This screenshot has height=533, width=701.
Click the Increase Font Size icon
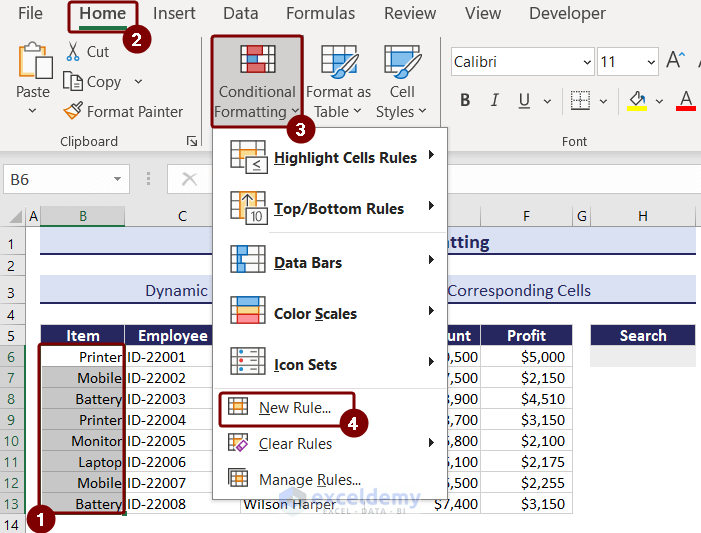click(674, 61)
